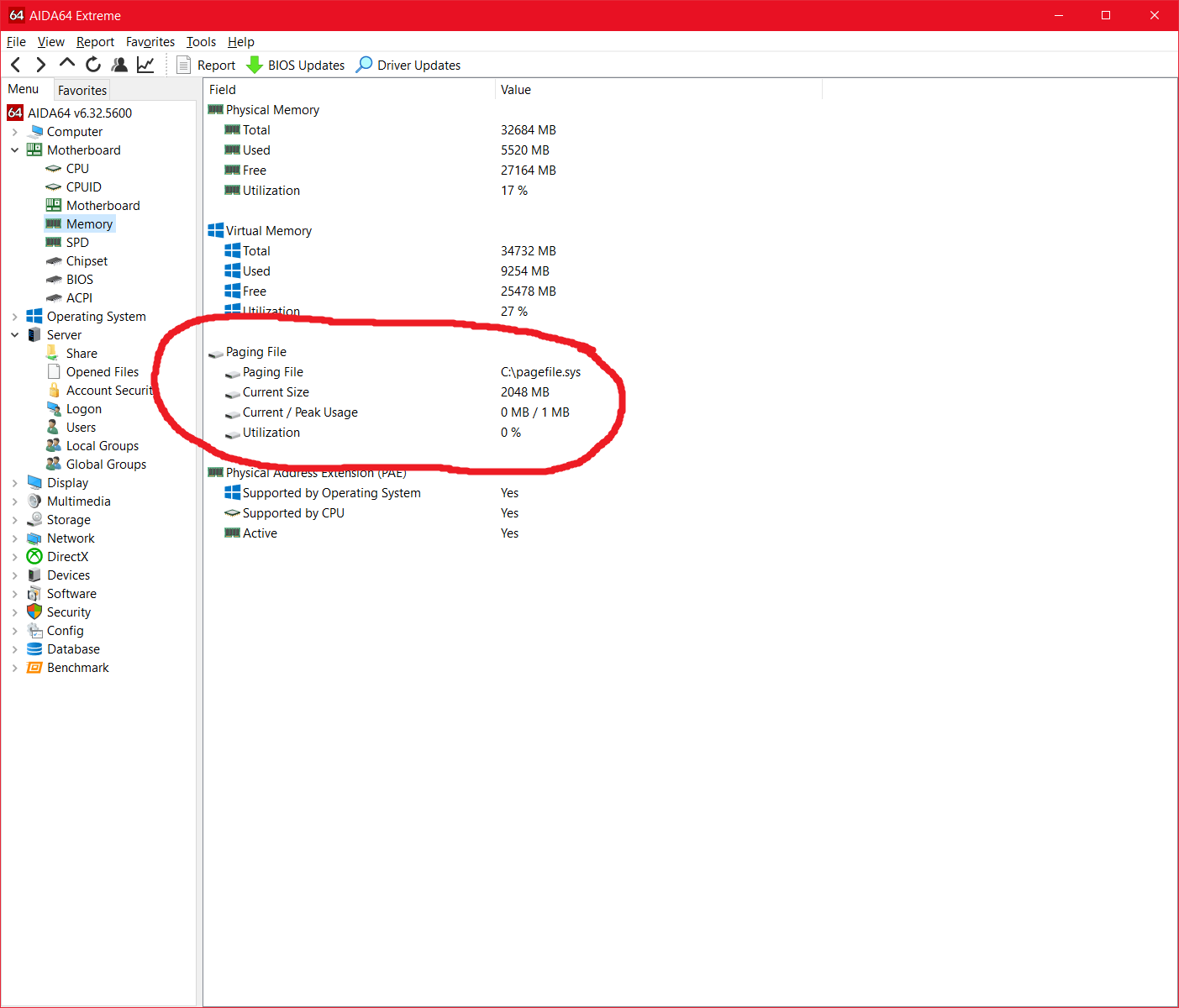Click the Opened Files document icon

[x=54, y=371]
